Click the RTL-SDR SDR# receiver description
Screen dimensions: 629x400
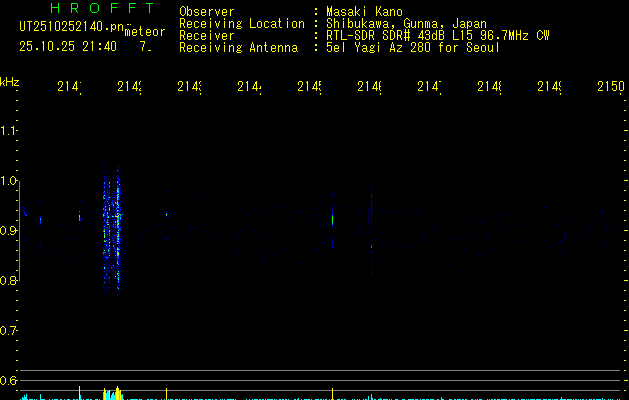pyautogui.click(x=437, y=36)
